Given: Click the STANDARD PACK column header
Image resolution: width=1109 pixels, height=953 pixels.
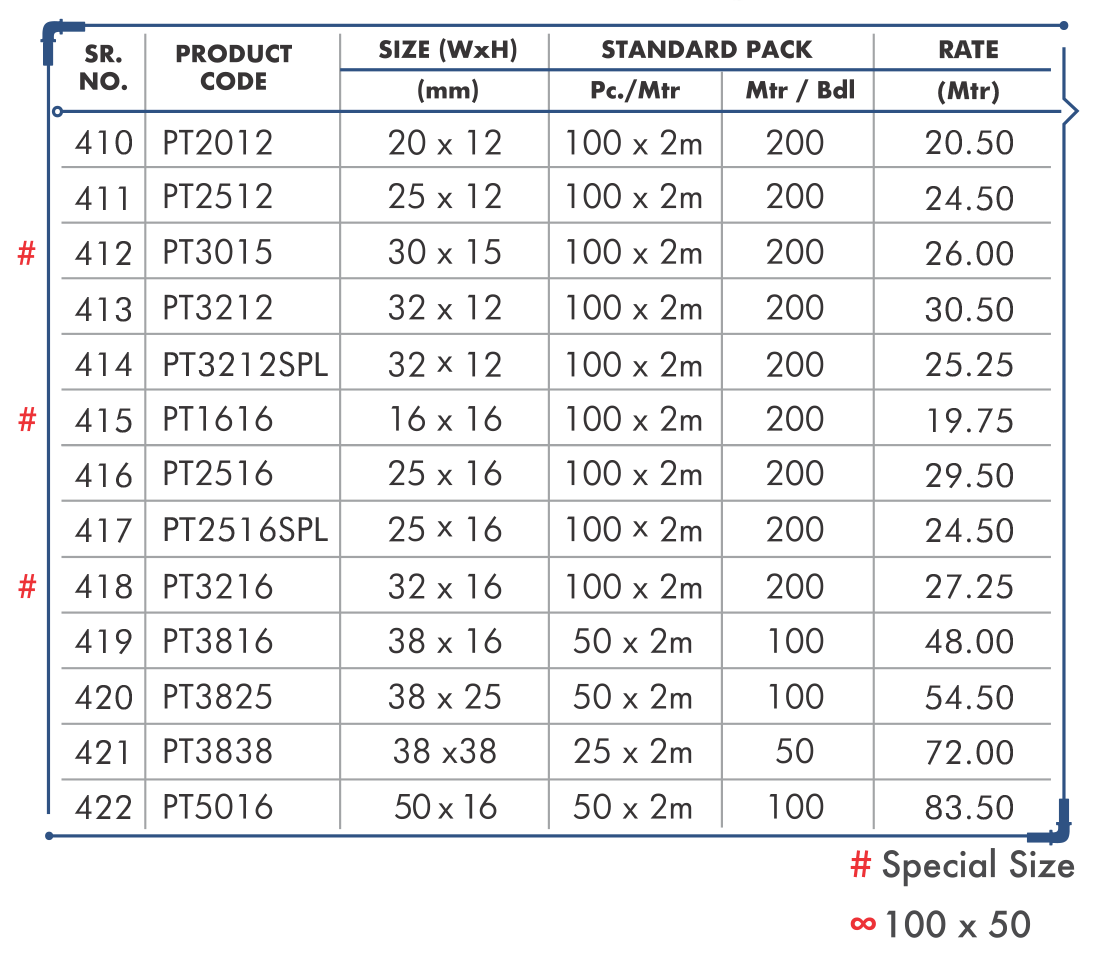Looking at the screenshot, I should pos(706,50).
